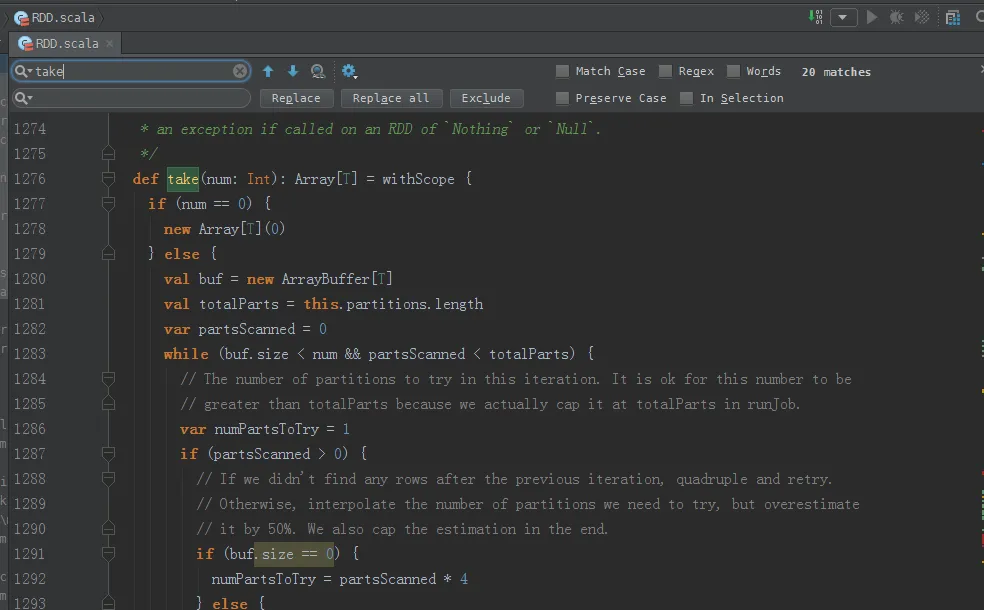The width and height of the screenshot is (984, 610).
Task: Enable the Match Case checkbox
Action: pos(562,71)
